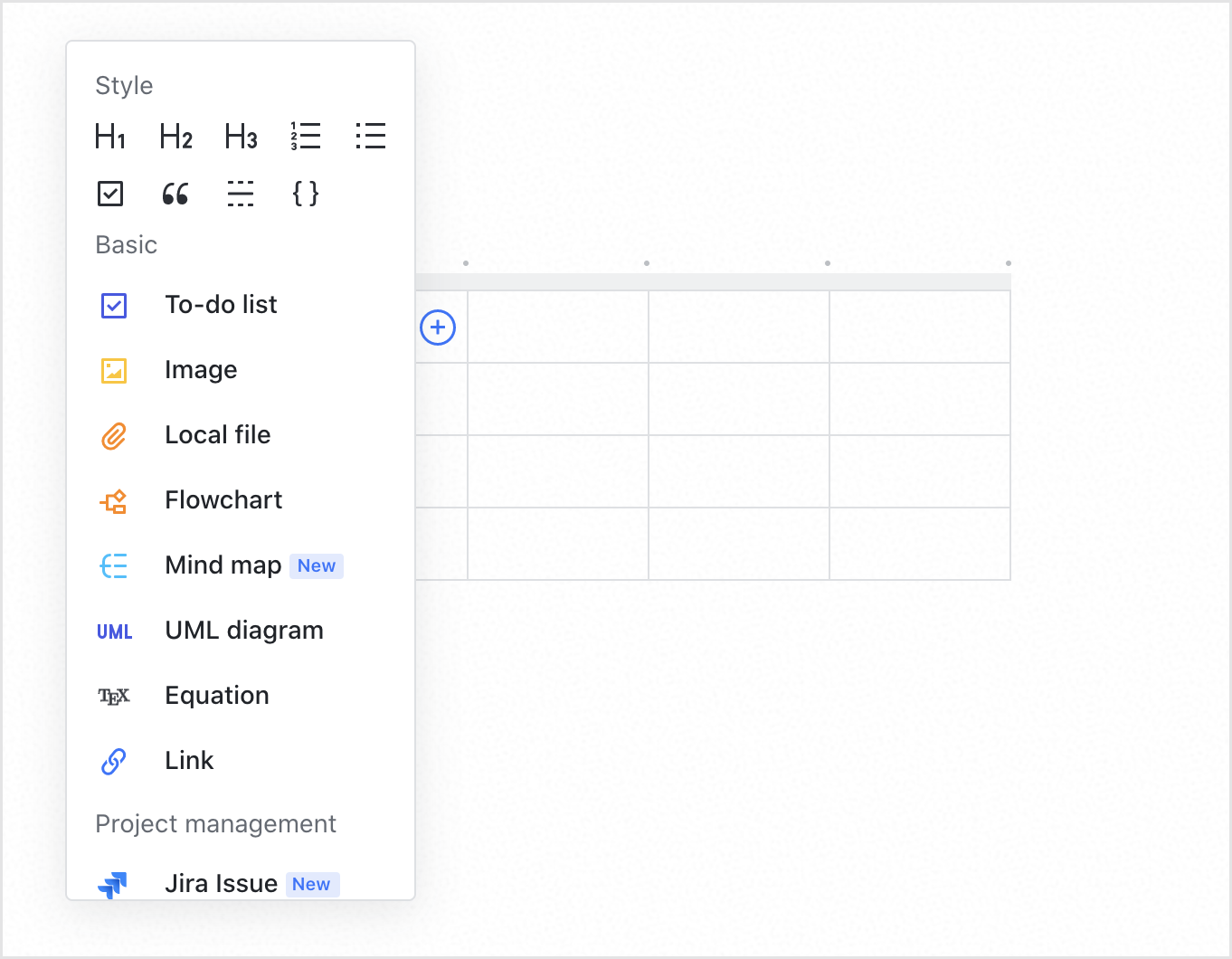This screenshot has width=1232, height=959.
Task: Insert a numbered list
Action: click(306, 137)
